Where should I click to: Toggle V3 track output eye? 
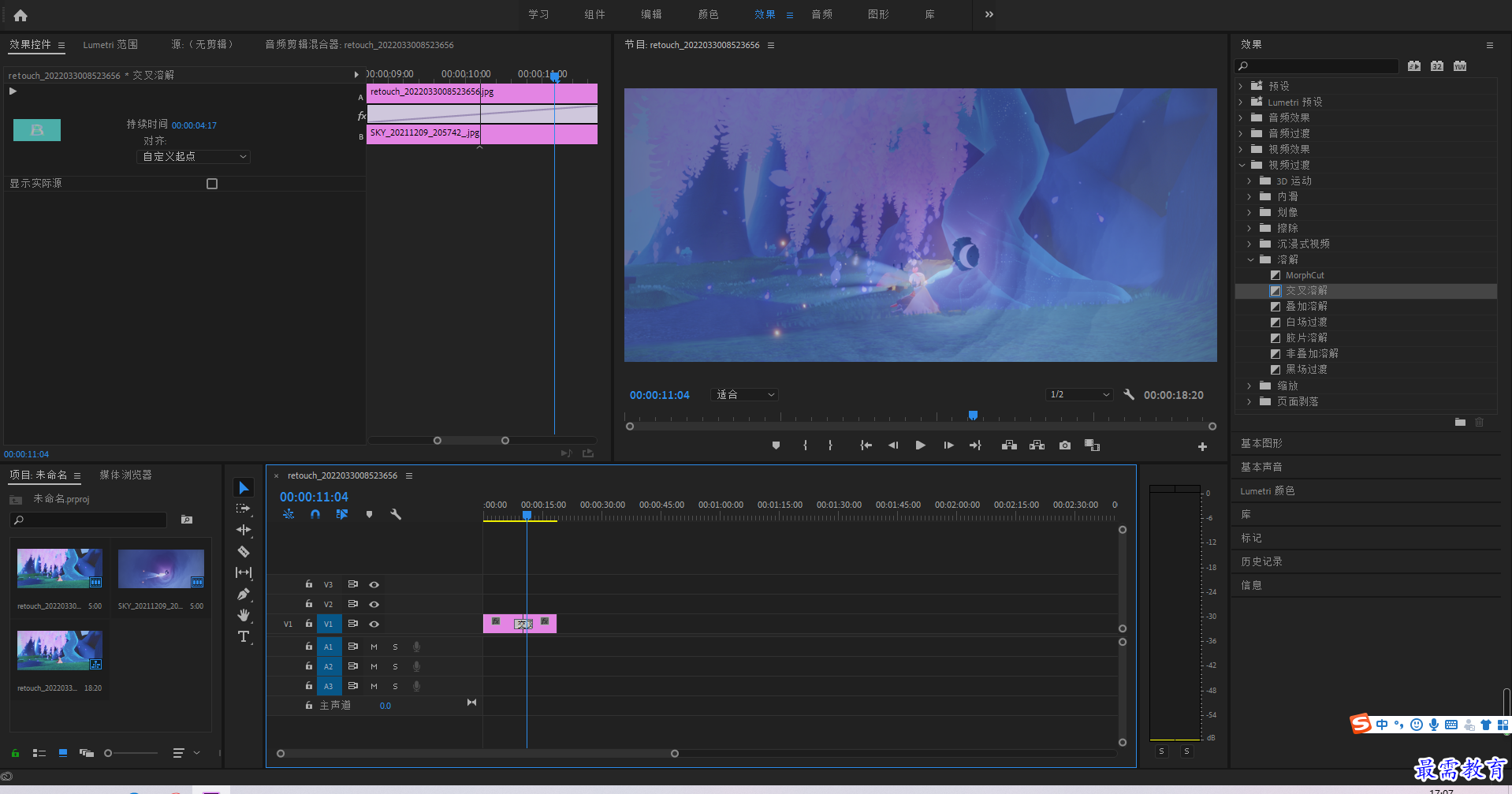coord(374,584)
